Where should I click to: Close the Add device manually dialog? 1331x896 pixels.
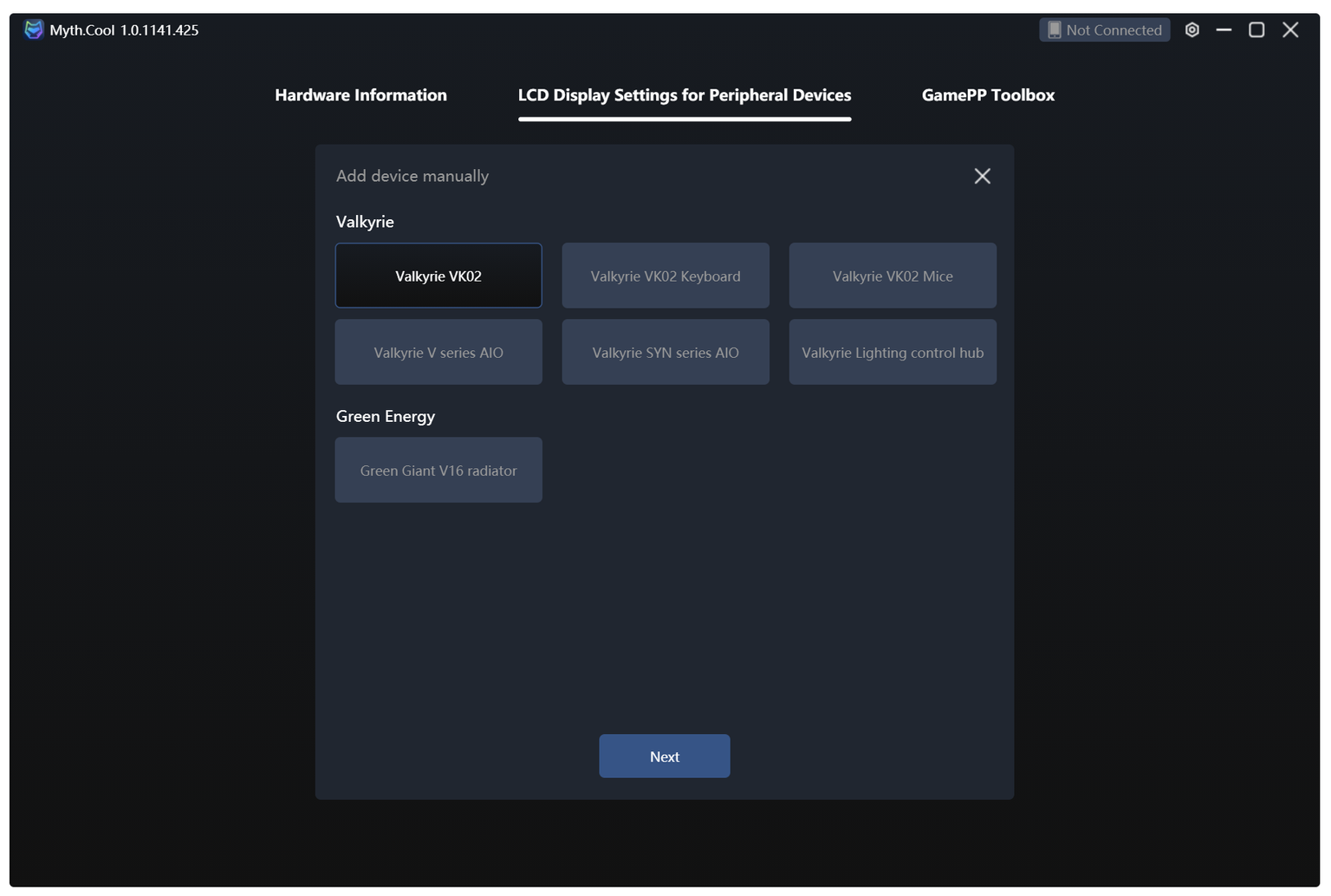[982, 176]
